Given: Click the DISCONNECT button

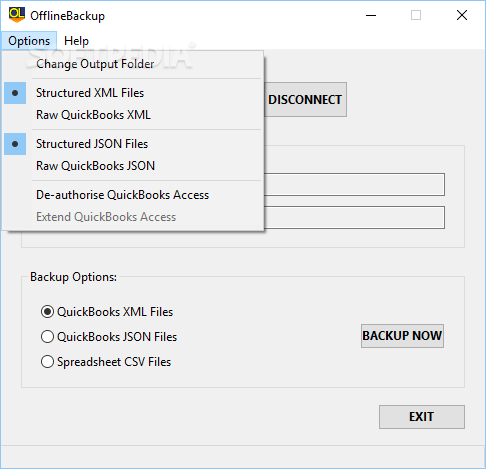Looking at the screenshot, I should point(305,100).
